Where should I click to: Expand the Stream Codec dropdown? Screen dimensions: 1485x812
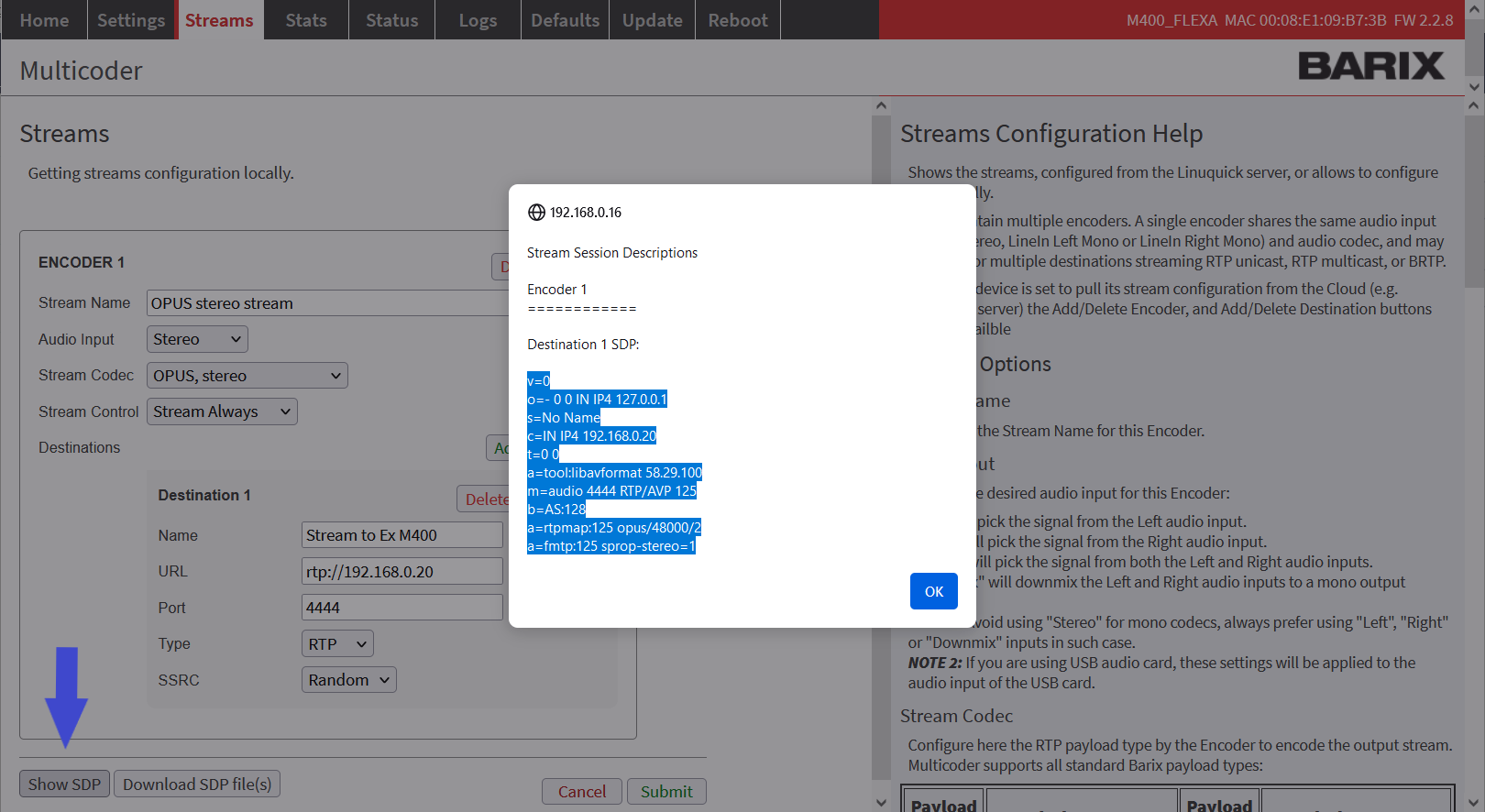247,376
